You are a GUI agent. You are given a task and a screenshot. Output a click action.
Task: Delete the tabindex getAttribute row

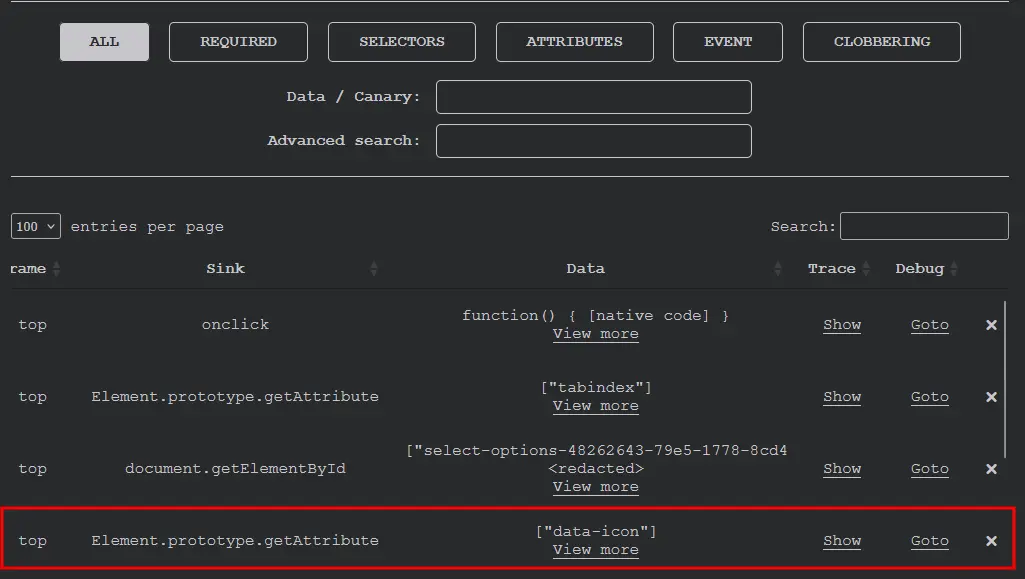(x=991, y=397)
